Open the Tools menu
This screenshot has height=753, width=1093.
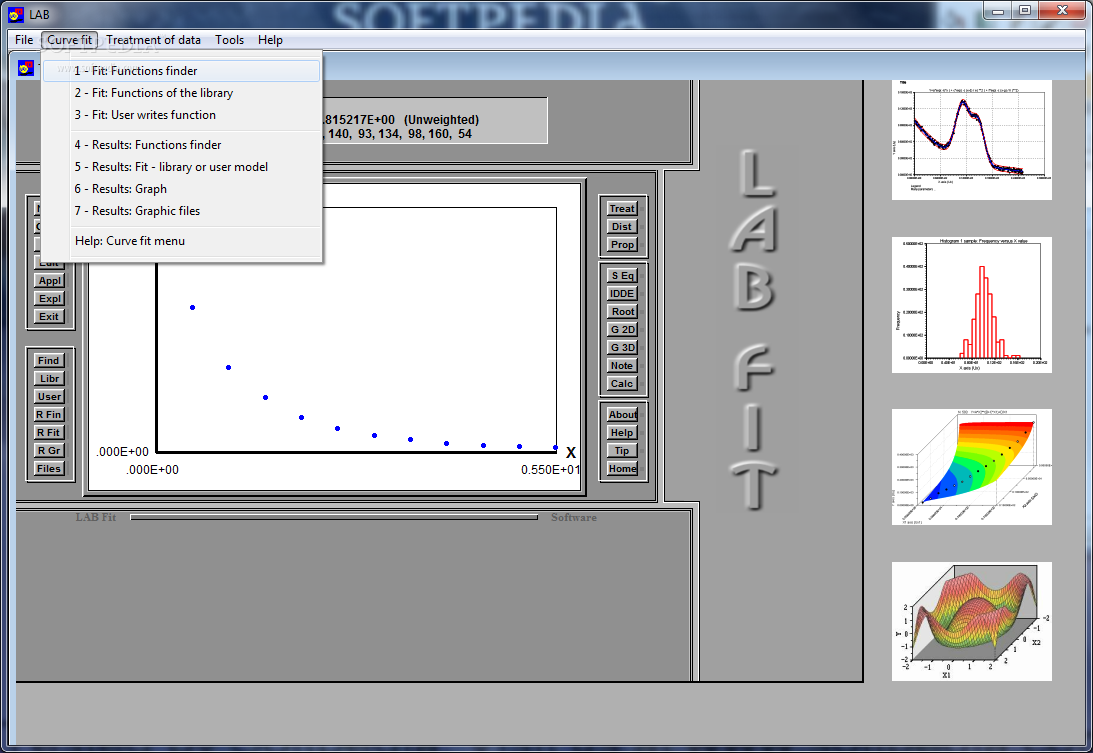(229, 40)
